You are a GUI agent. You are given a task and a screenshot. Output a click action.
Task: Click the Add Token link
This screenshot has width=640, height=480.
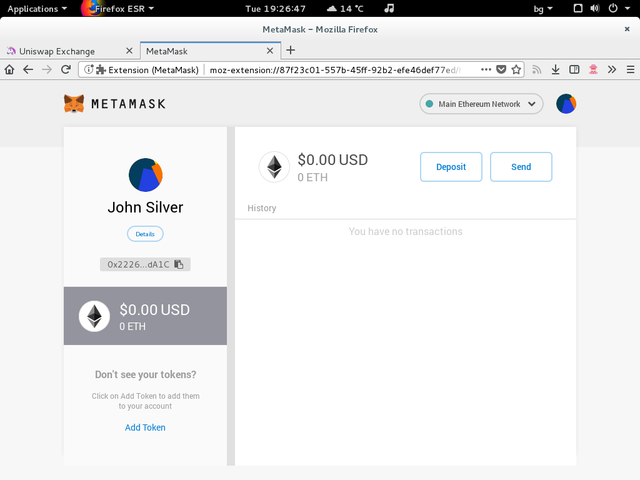[x=145, y=427]
